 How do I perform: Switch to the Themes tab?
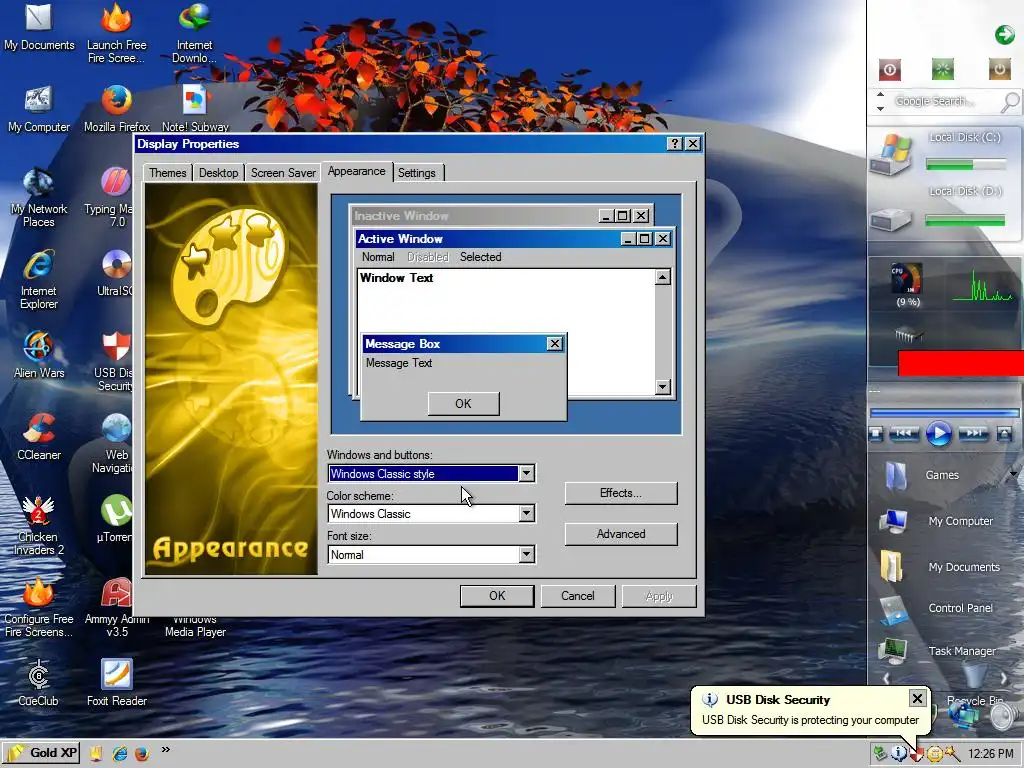168,172
